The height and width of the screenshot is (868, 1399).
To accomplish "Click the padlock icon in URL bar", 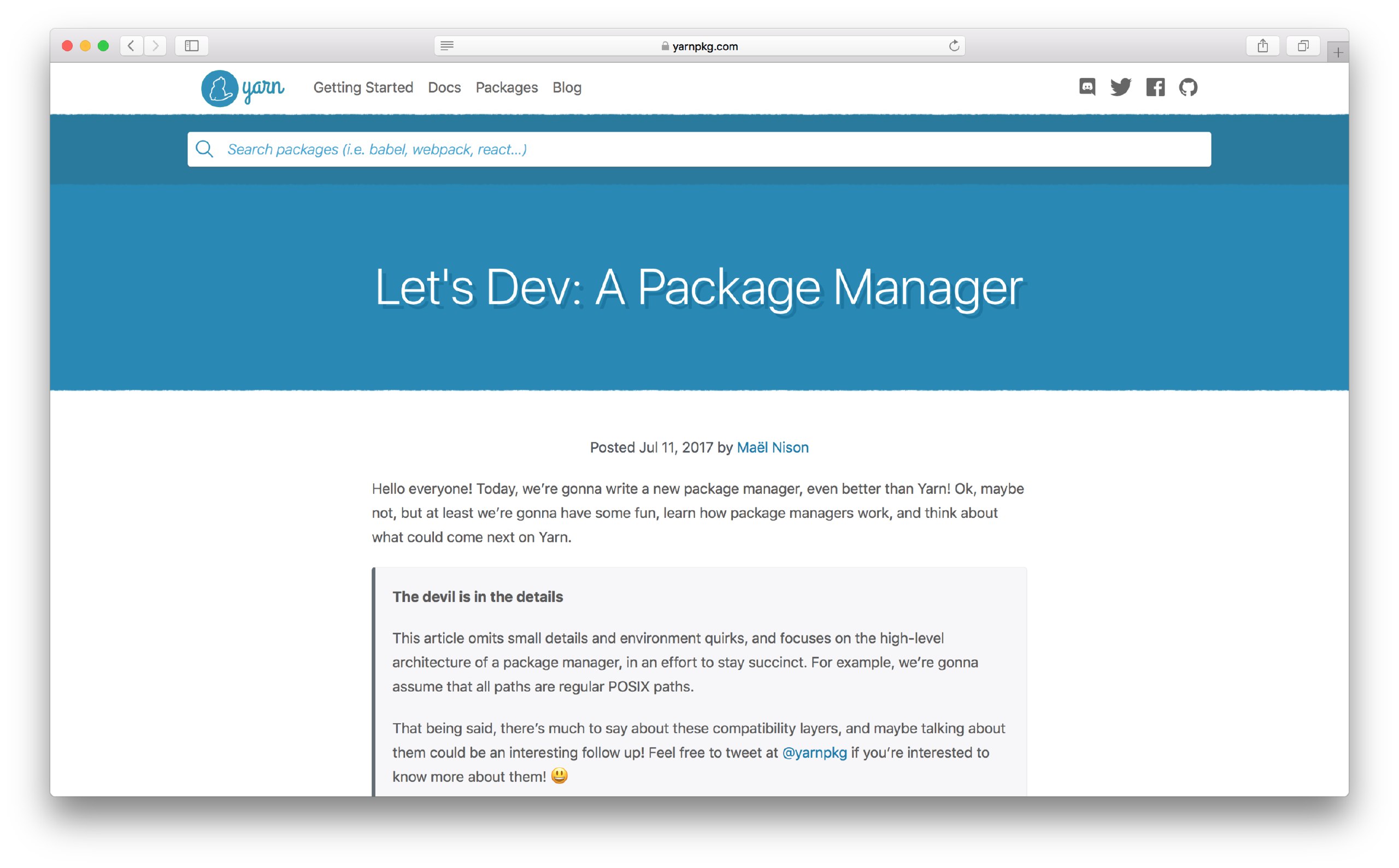I will coord(665,46).
